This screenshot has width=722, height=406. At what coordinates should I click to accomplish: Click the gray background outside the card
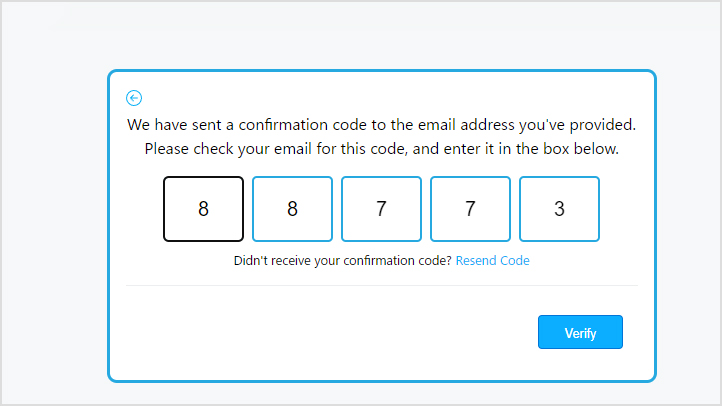50,200
